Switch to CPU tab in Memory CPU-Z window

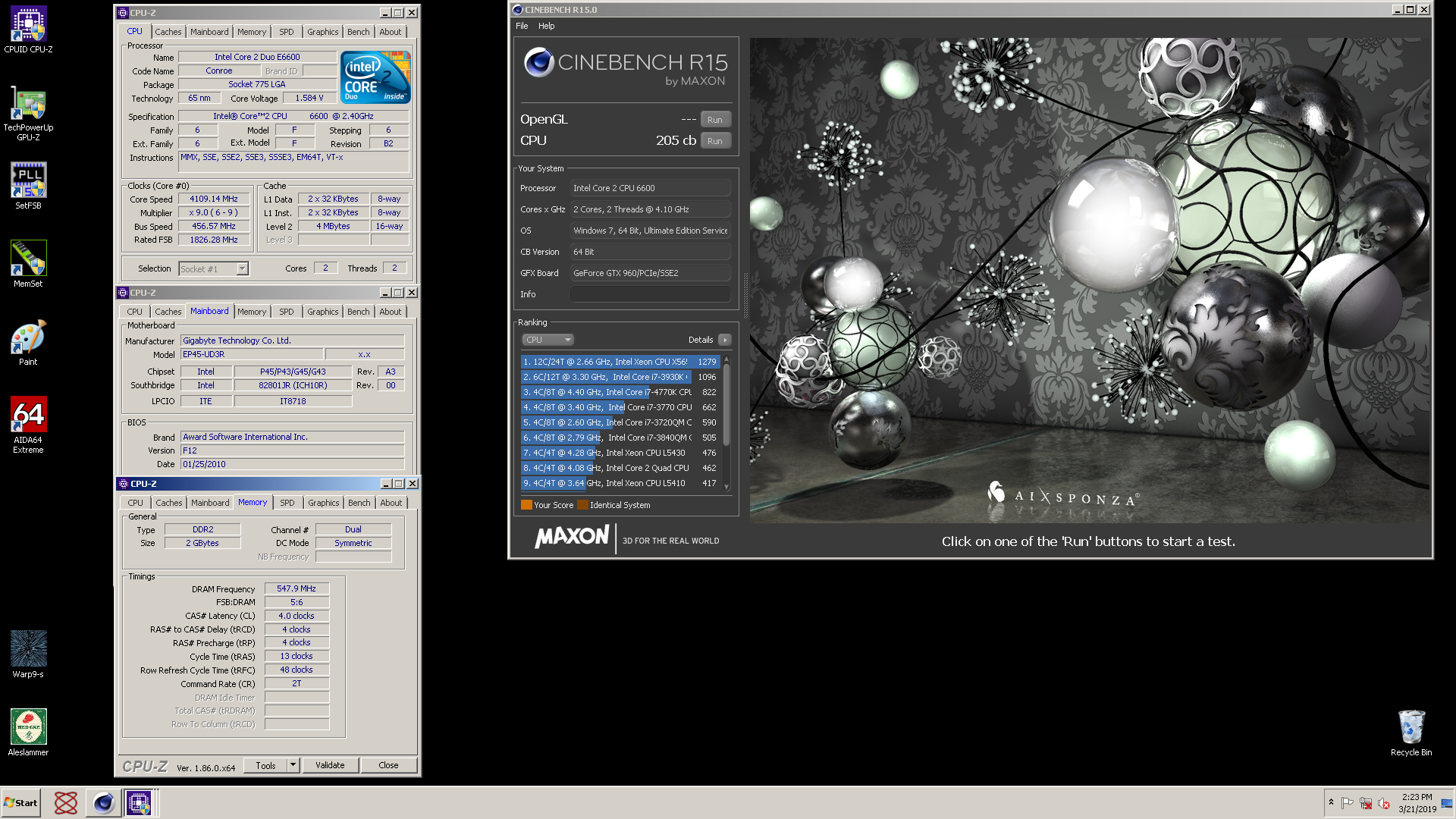pos(135,503)
